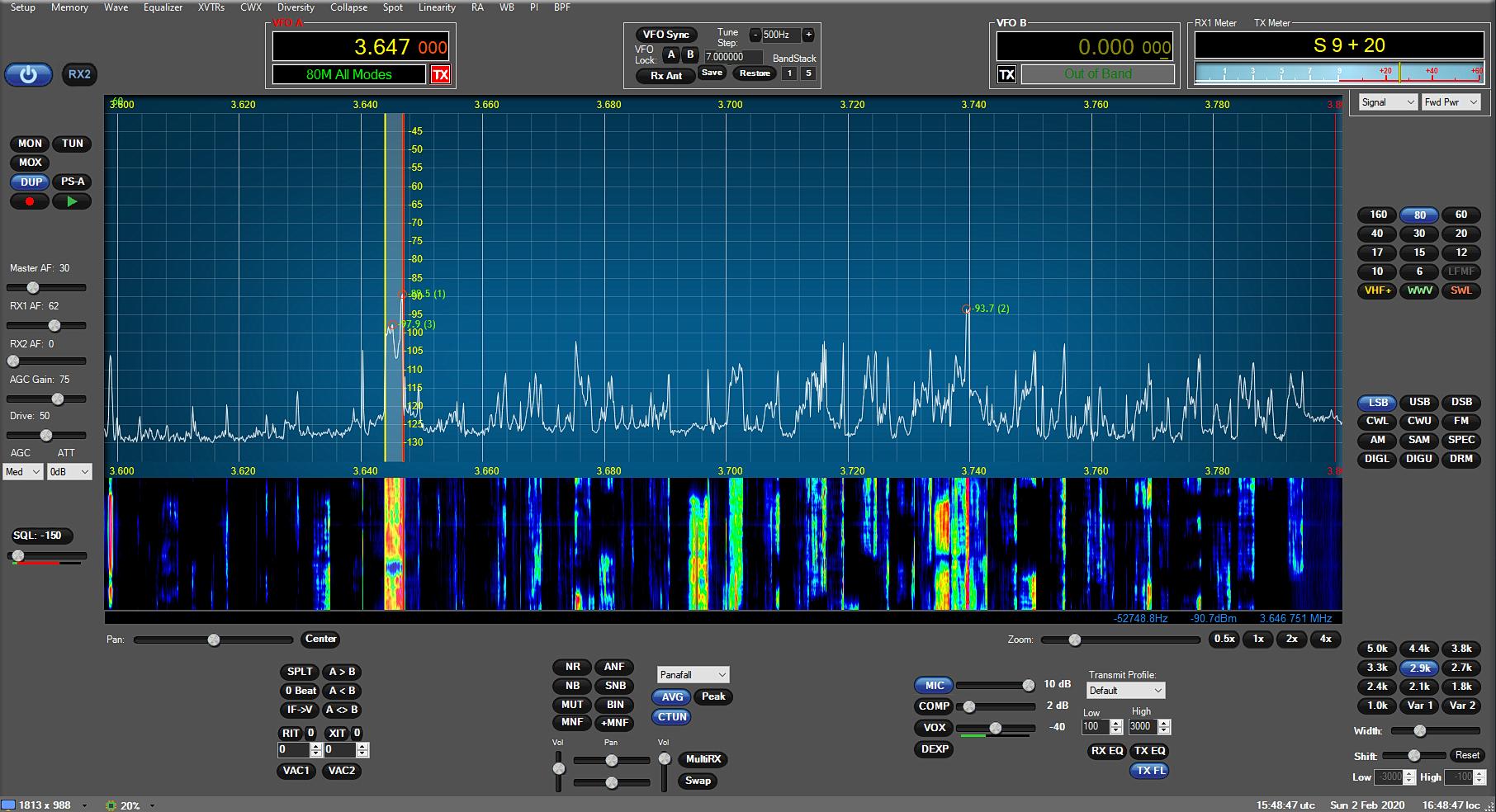Select band 80 meters
This screenshot has height=812, width=1496.
[1419, 215]
